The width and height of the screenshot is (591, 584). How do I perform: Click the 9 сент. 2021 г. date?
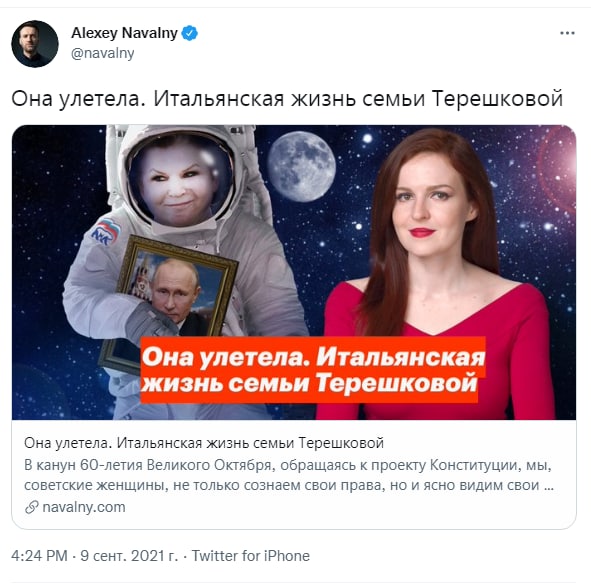tap(129, 556)
